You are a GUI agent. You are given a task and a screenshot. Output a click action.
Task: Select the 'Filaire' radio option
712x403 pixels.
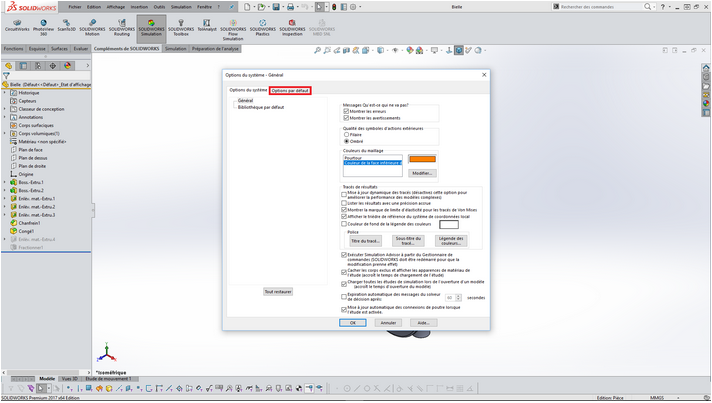tap(346, 135)
